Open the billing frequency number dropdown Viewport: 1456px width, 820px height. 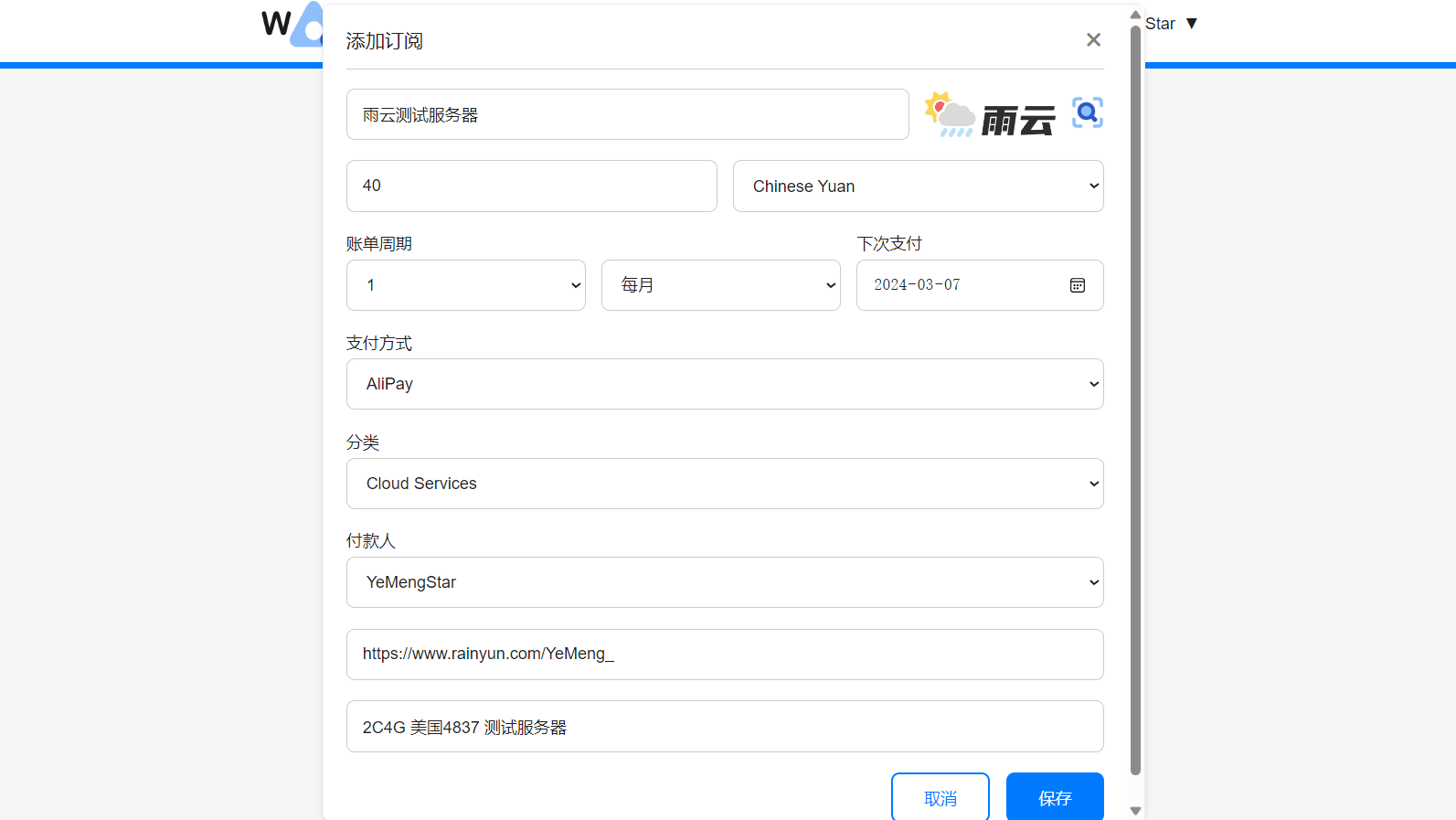[x=465, y=285]
